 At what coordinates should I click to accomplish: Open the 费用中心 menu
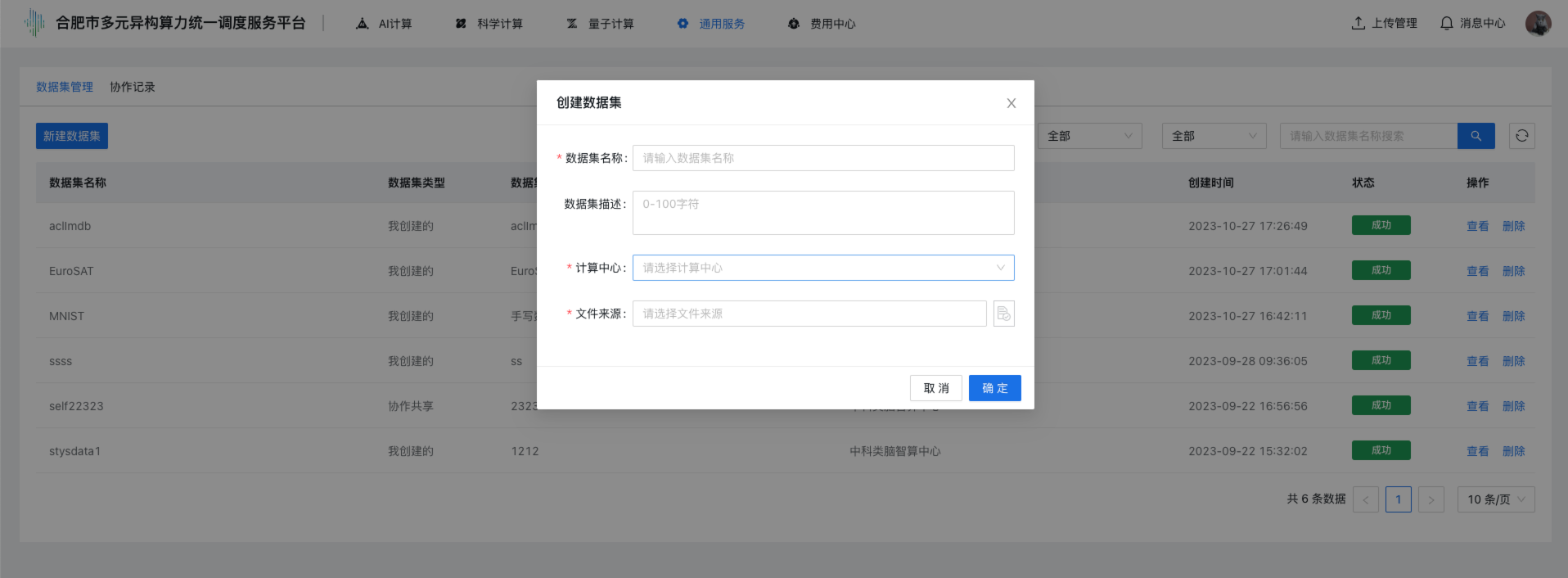[822, 24]
